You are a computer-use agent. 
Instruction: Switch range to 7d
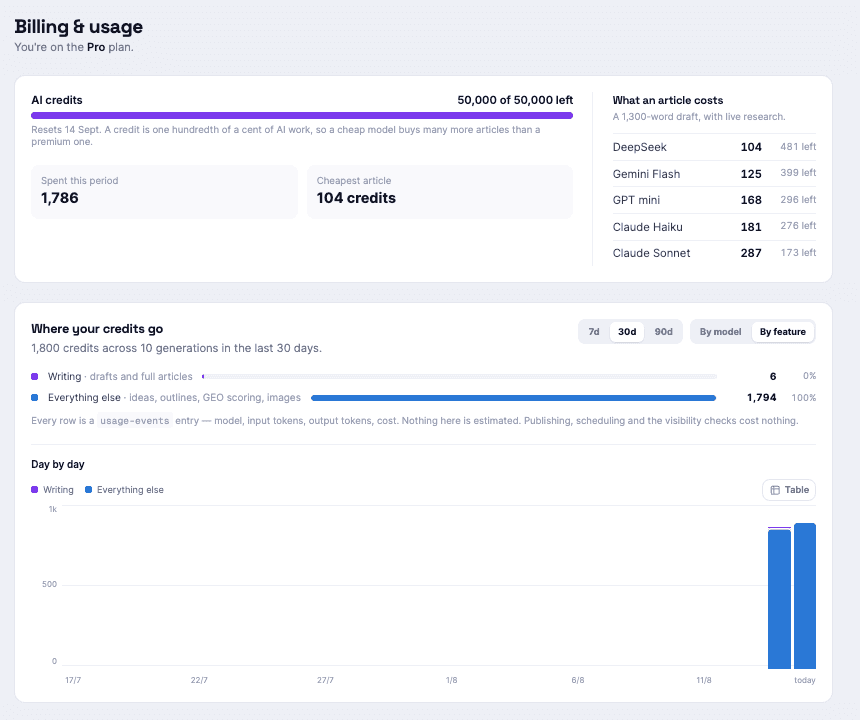coord(593,332)
